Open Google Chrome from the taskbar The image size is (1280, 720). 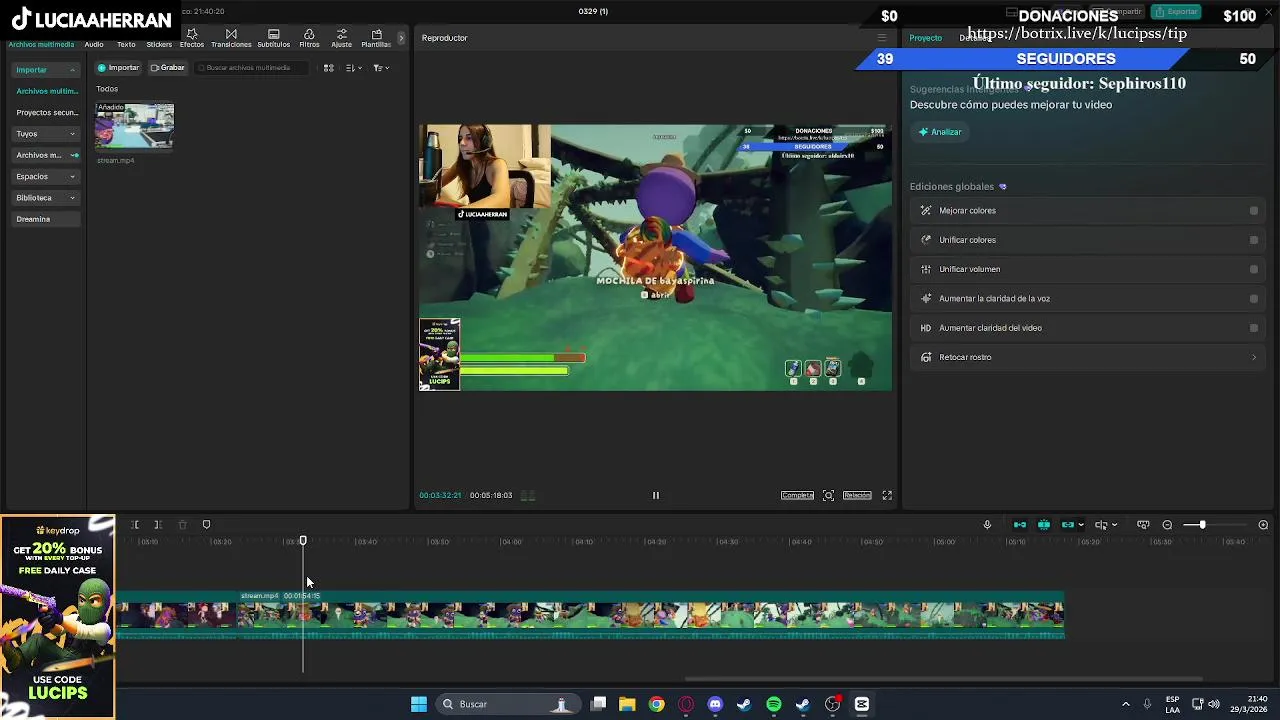coord(656,704)
